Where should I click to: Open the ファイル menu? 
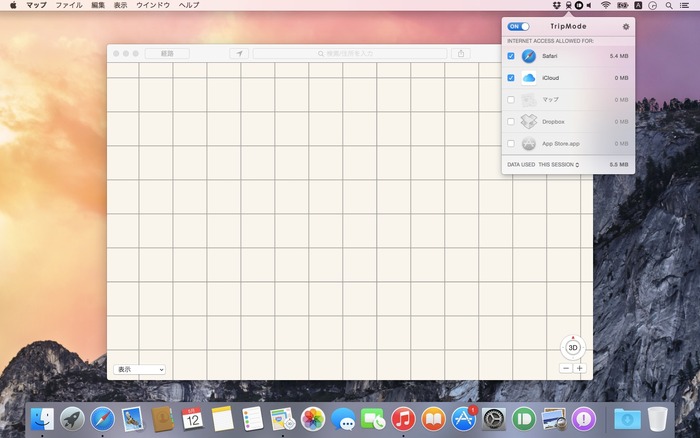pos(69,5)
